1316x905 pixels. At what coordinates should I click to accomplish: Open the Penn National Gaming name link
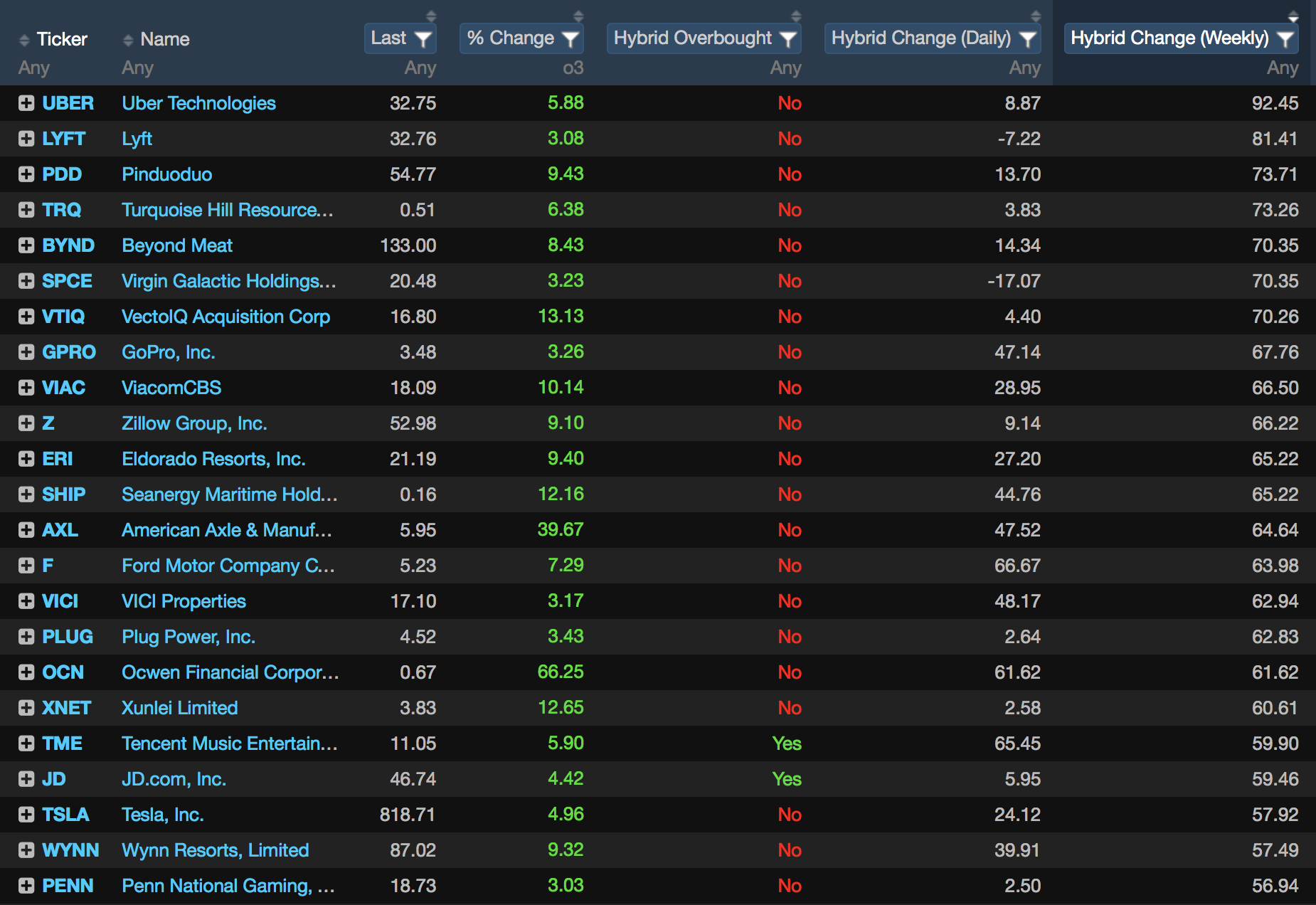(x=228, y=887)
